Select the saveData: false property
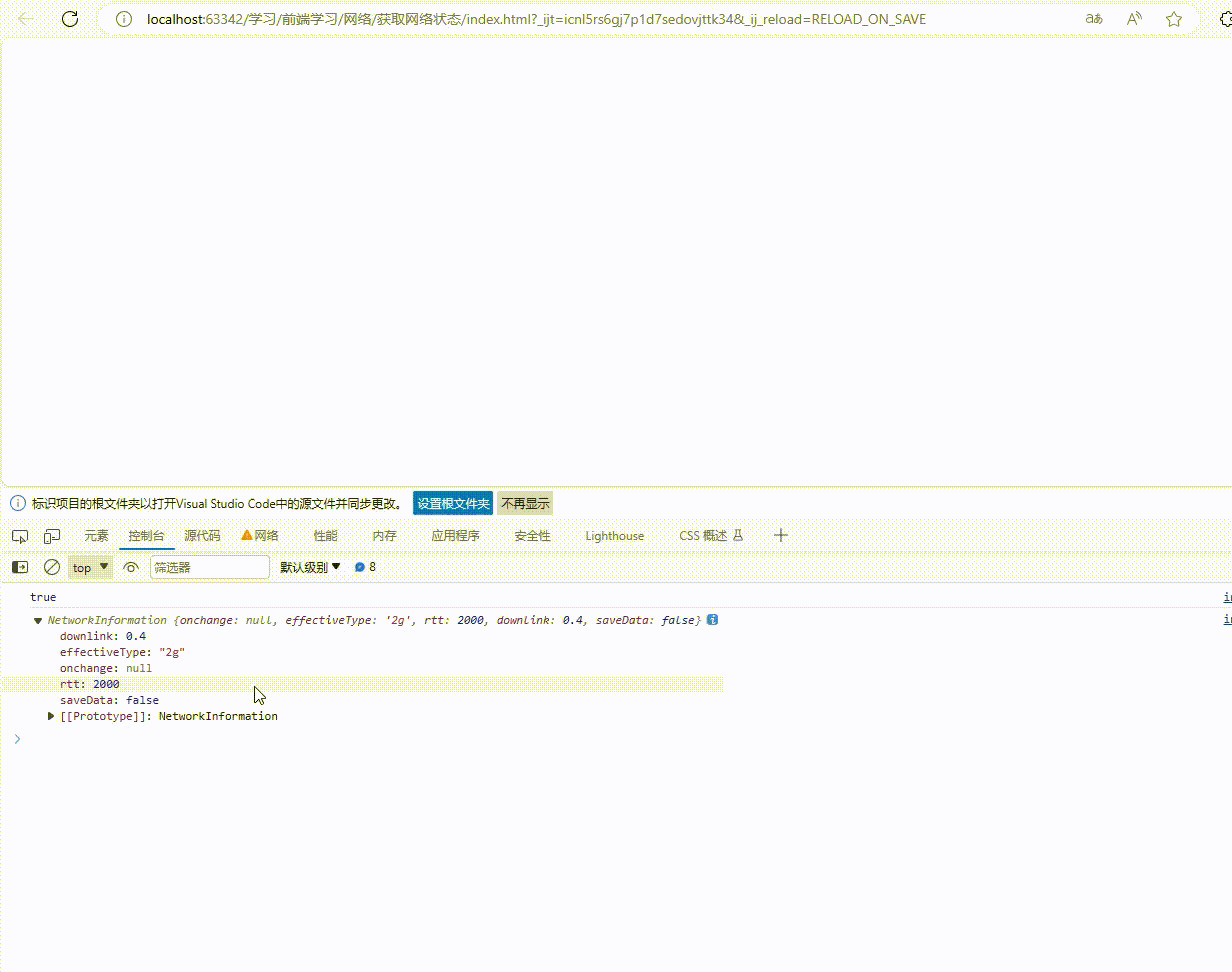Viewport: 1232px width, 972px height. [109, 700]
